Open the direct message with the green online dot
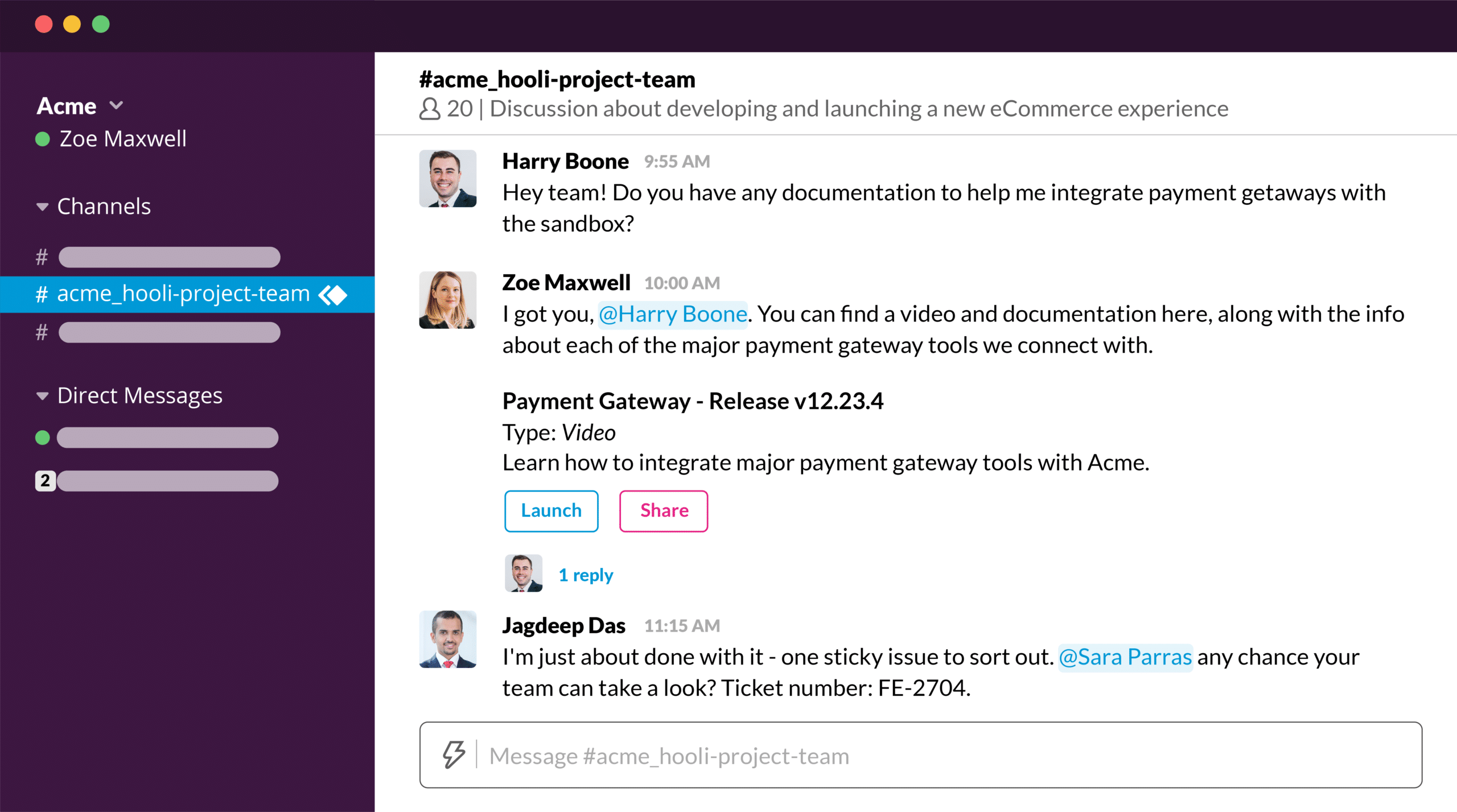 click(x=167, y=438)
